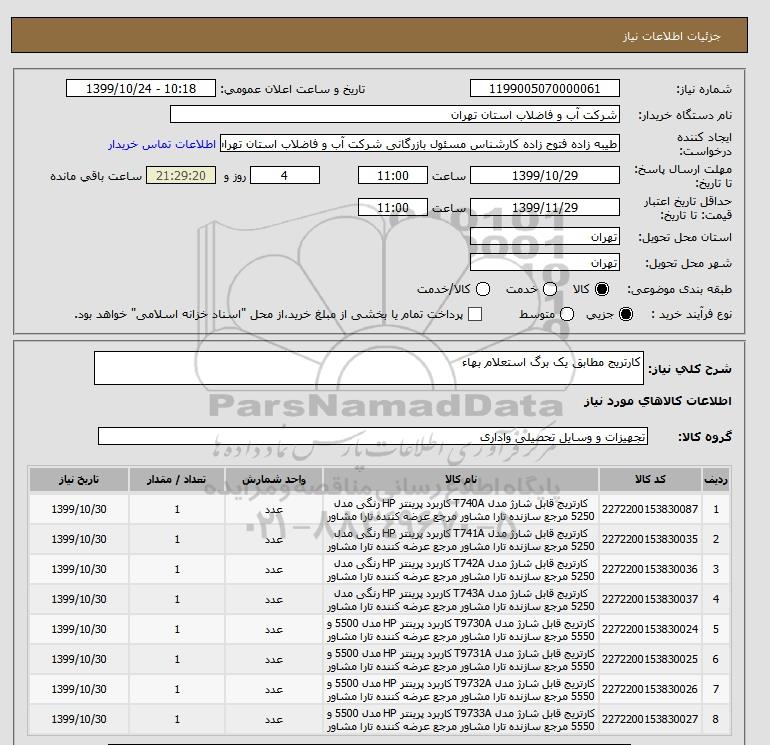The height and width of the screenshot is (745, 770).
Task: Click the response deadline date 1399/10/29
Action: tap(545, 176)
